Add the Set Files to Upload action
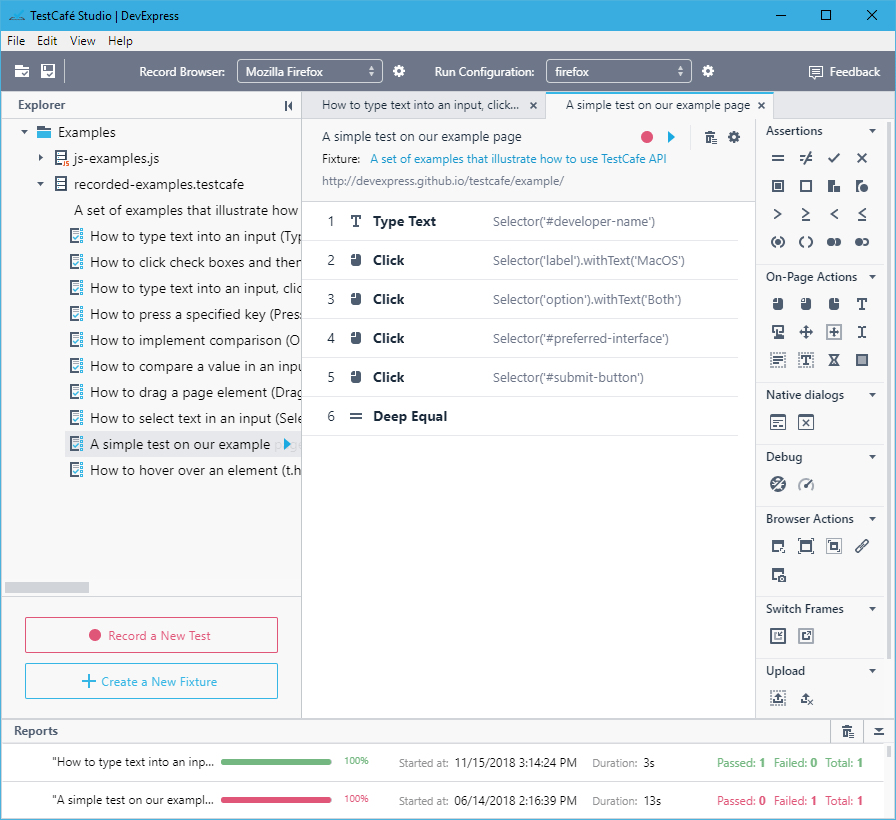 tap(778, 698)
